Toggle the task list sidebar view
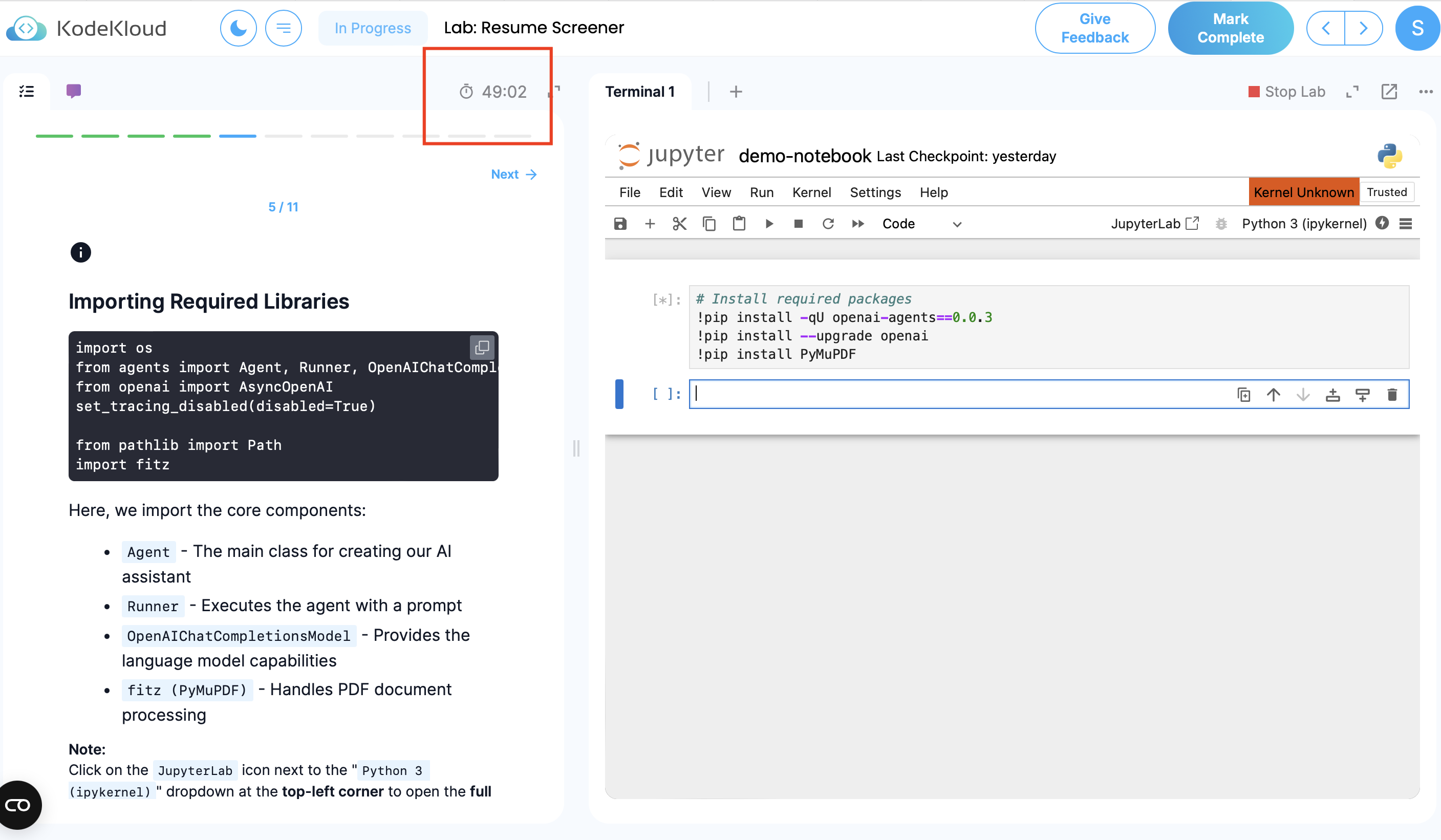The image size is (1441, 840). click(26, 92)
